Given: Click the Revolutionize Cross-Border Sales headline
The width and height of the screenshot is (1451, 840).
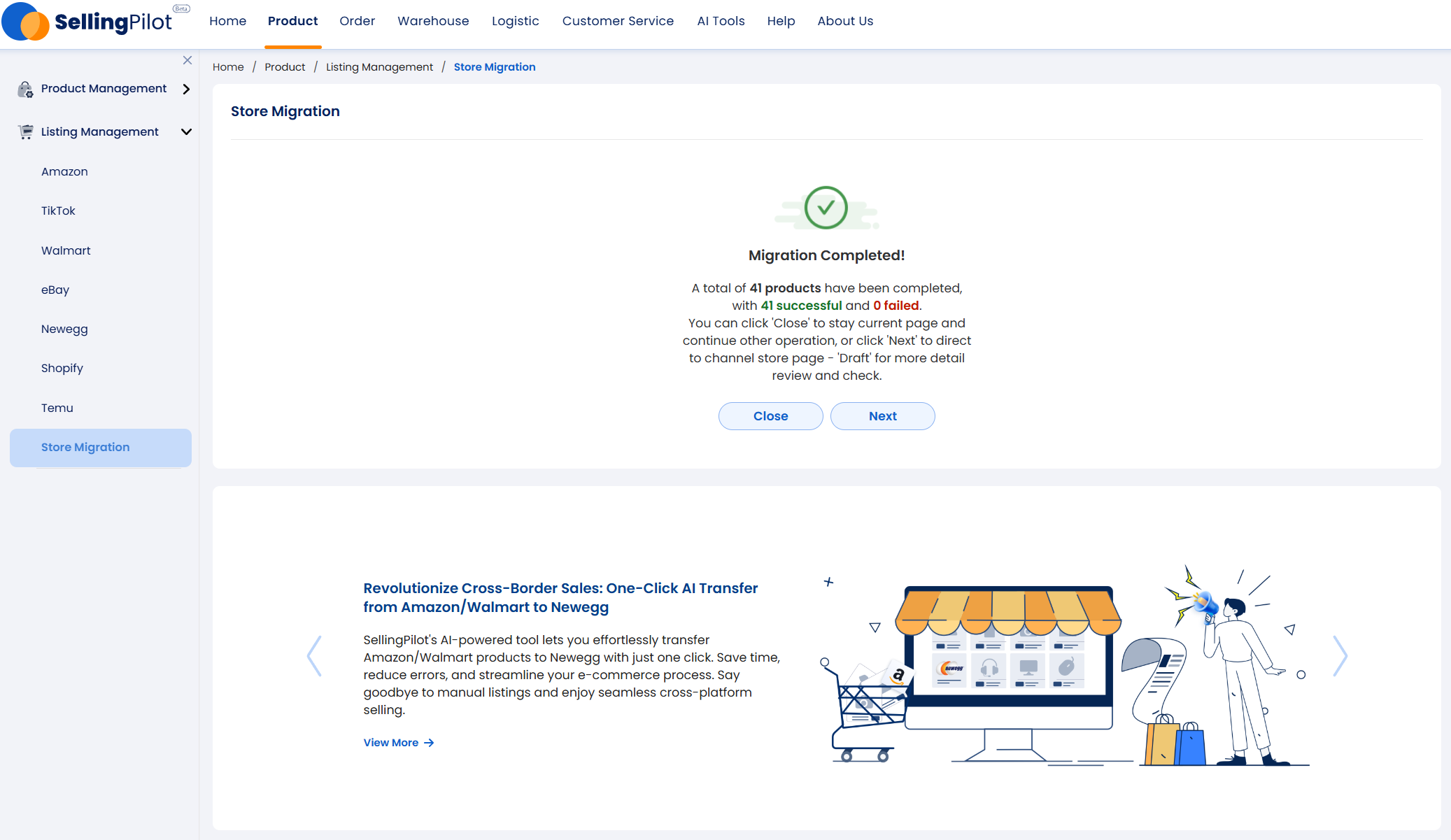Looking at the screenshot, I should [560, 597].
